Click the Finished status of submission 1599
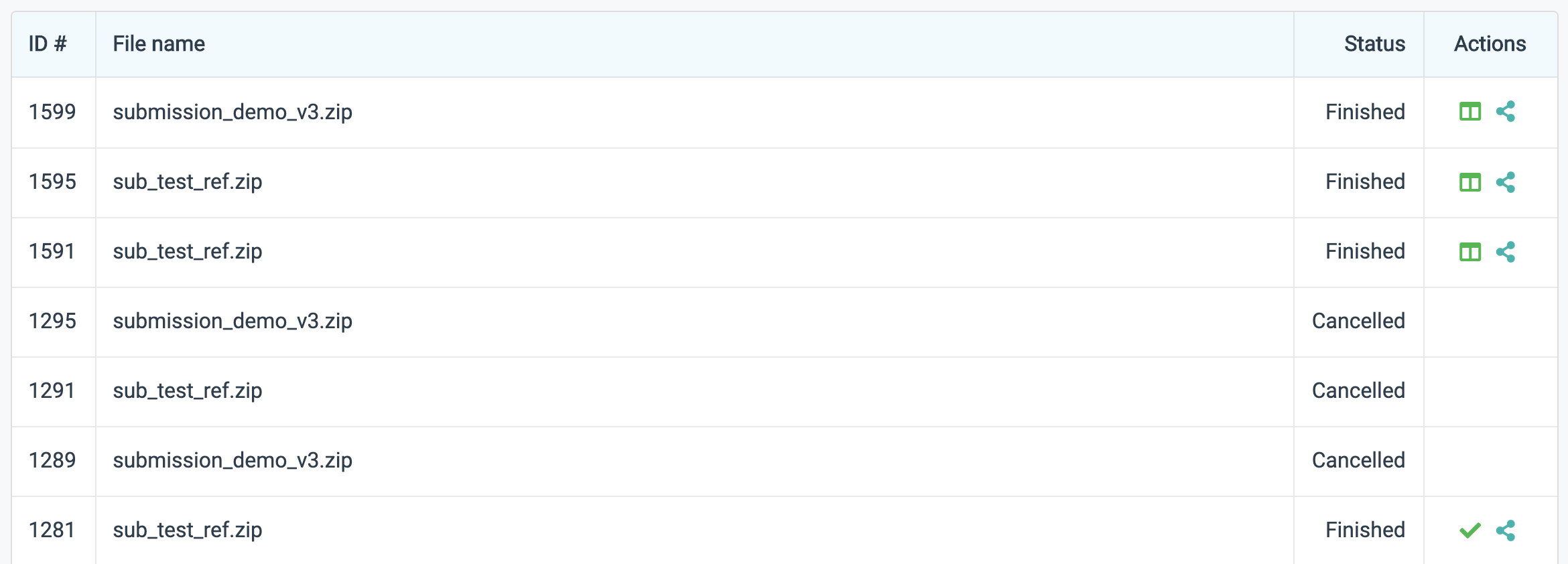The image size is (1568, 564). pyautogui.click(x=1365, y=112)
